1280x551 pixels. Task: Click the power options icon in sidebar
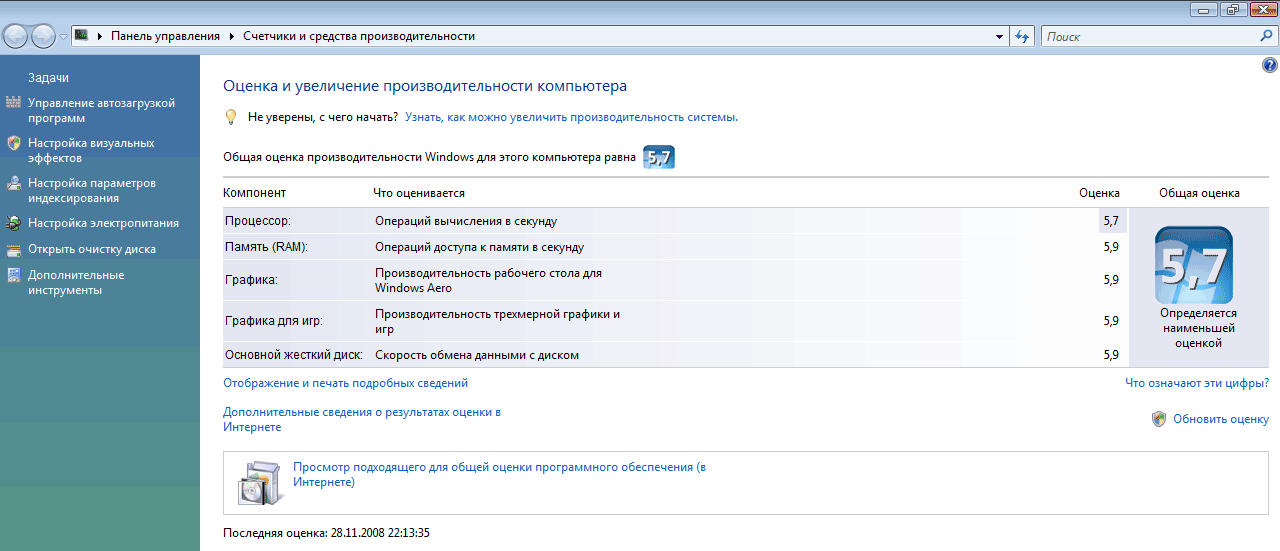13,223
